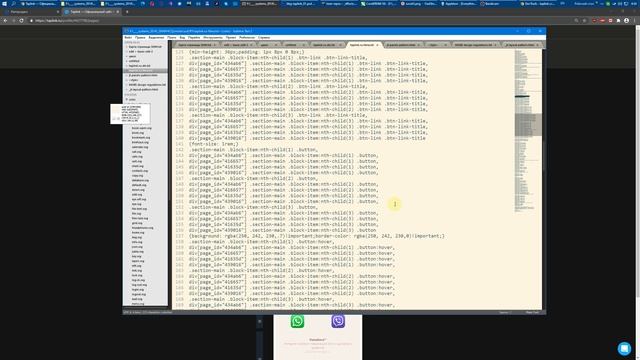The width and height of the screenshot is (640, 360).
Task: Open the Проект menu
Action: (231, 38)
